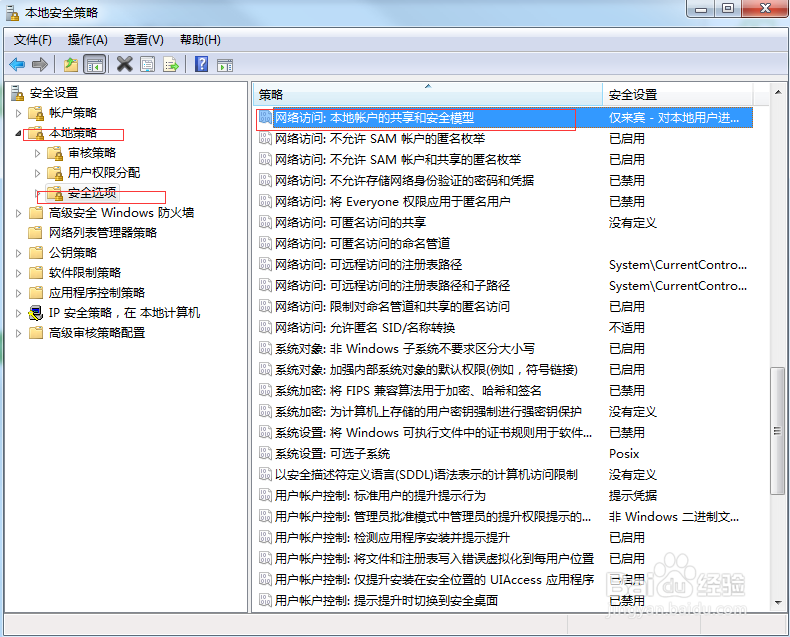The height and width of the screenshot is (637, 790).
Task: Open the 操作(A) menu
Action: click(88, 40)
